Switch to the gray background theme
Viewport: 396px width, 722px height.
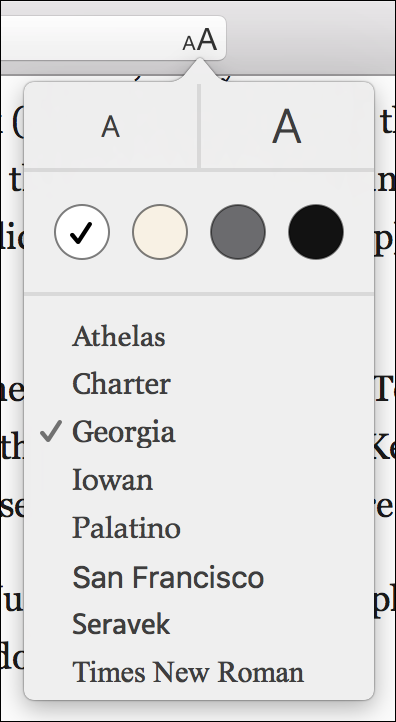[x=238, y=232]
